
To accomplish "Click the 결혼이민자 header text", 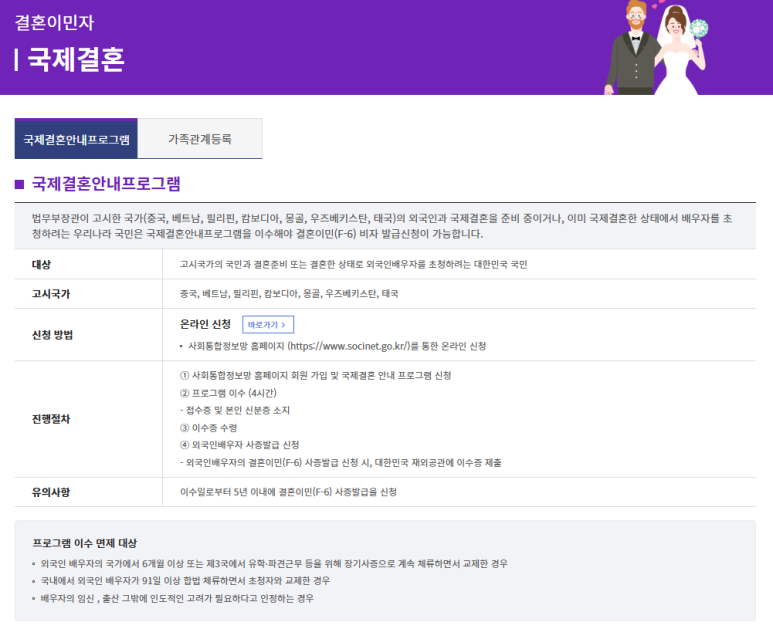I will [x=54, y=23].
